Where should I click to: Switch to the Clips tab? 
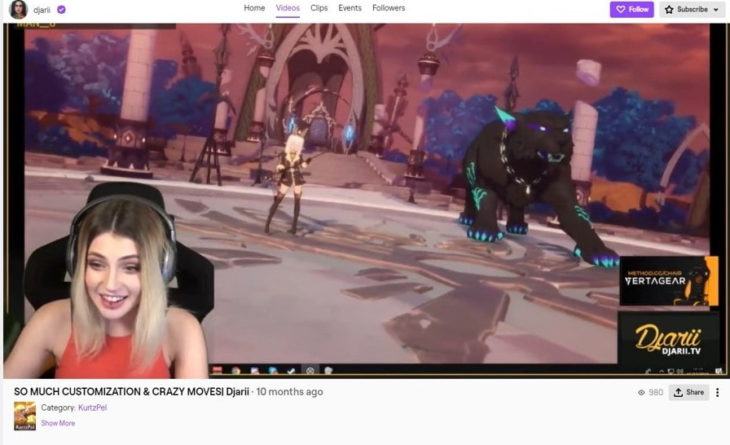coord(319,8)
